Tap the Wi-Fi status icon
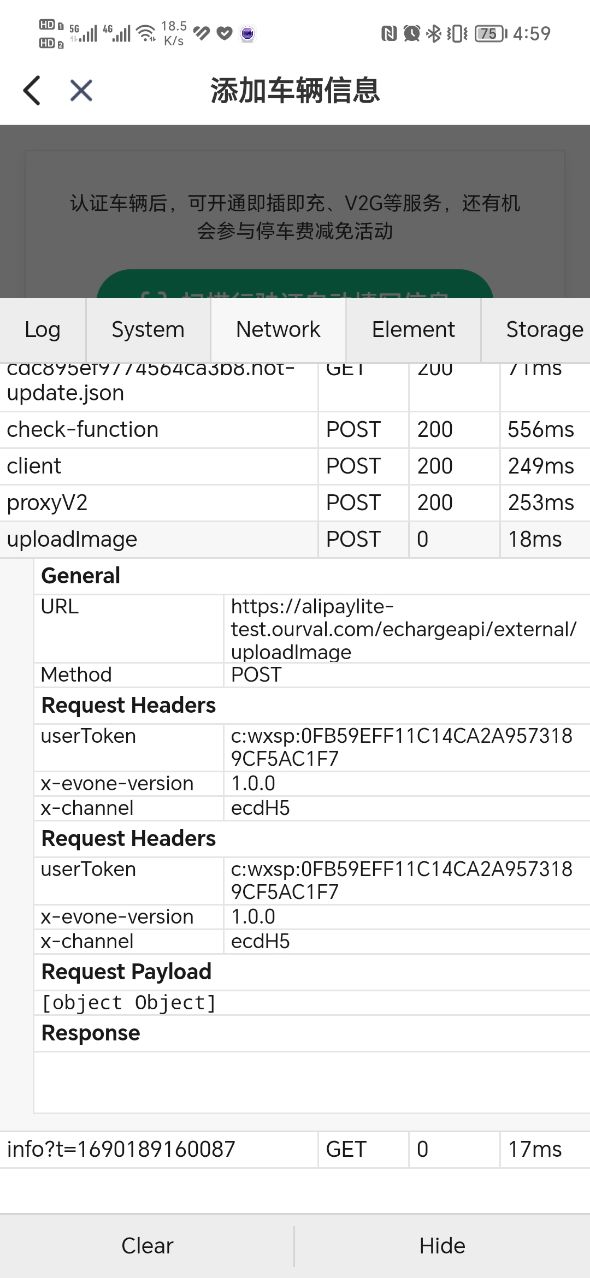Viewport: 590px width, 1278px height. [x=147, y=33]
